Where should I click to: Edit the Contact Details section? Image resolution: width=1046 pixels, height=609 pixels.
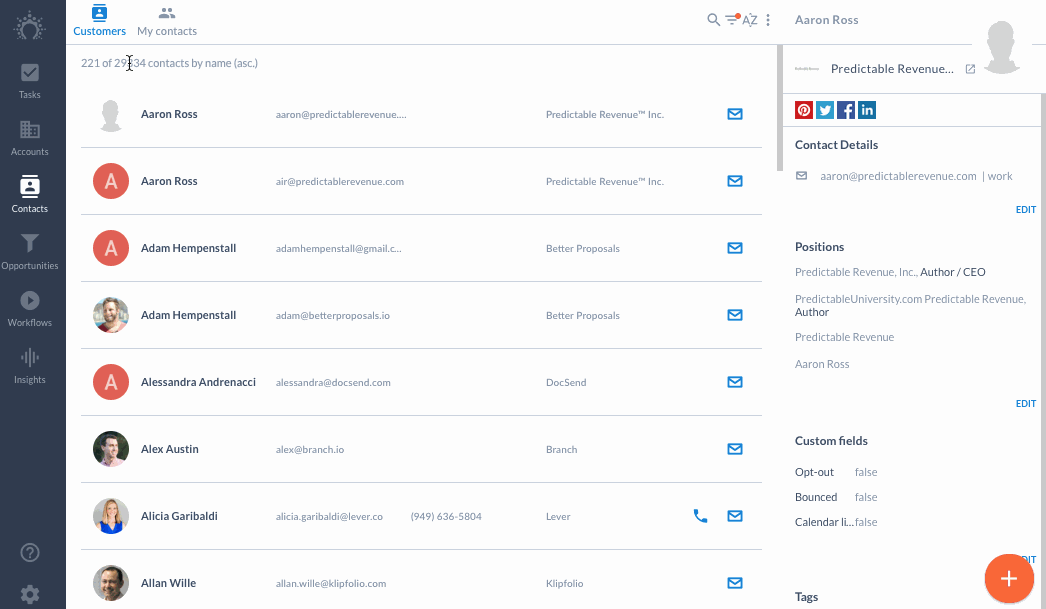pos(1025,209)
